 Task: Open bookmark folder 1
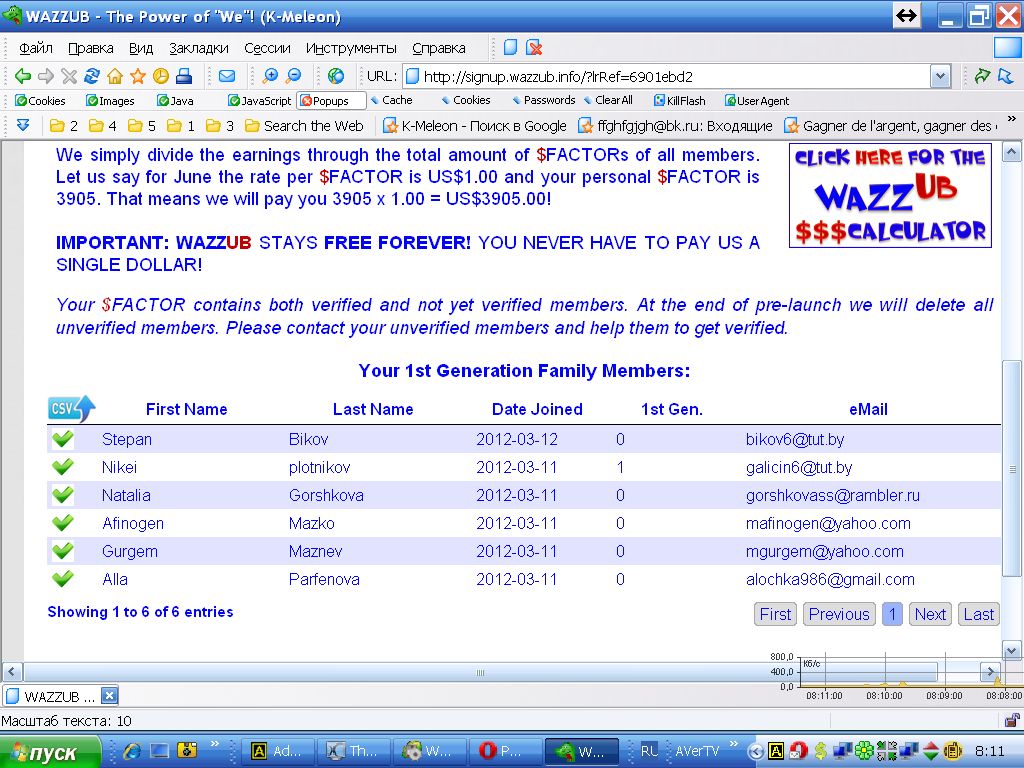pyautogui.click(x=181, y=125)
